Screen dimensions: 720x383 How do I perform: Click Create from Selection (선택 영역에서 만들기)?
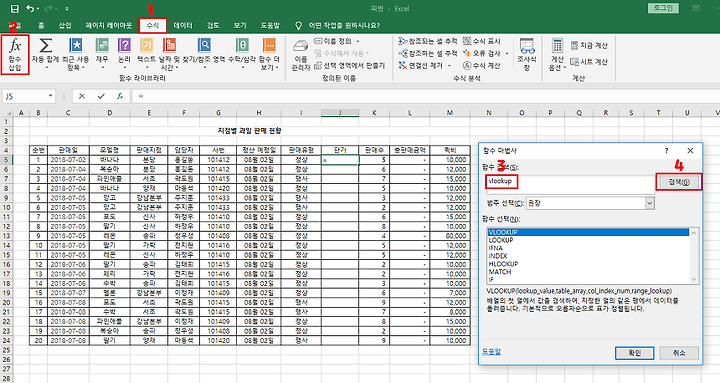pyautogui.click(x=349, y=66)
